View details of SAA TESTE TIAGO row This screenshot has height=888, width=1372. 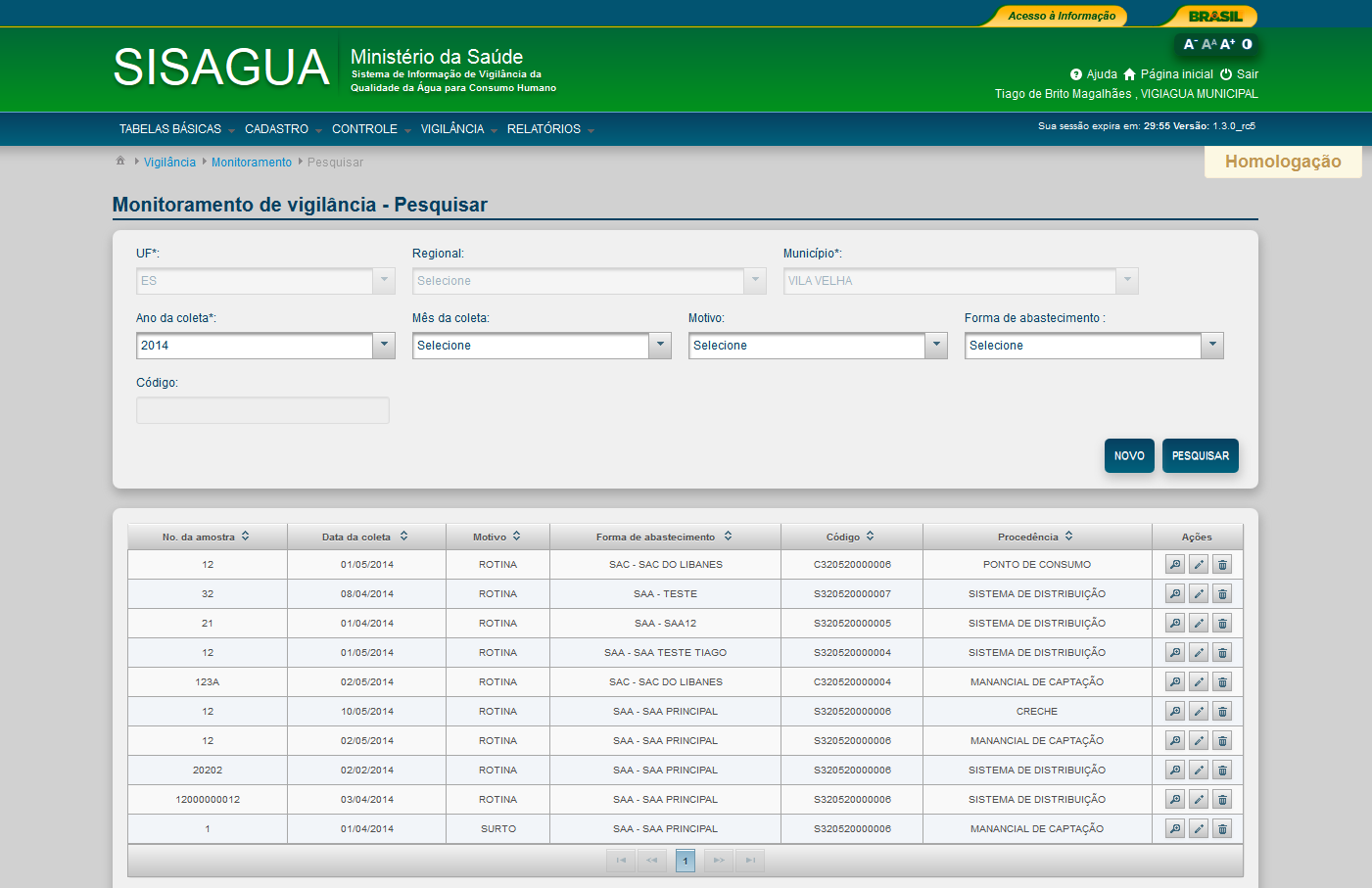click(x=1175, y=653)
